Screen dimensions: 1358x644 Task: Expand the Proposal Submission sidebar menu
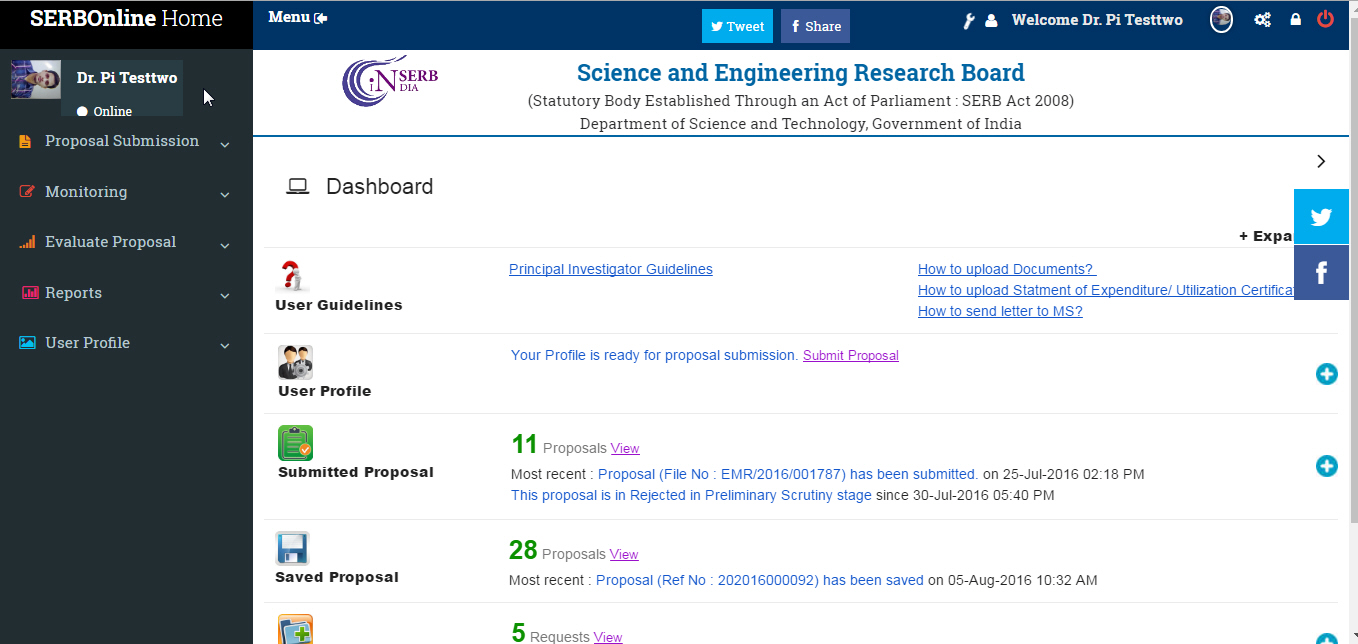122,142
